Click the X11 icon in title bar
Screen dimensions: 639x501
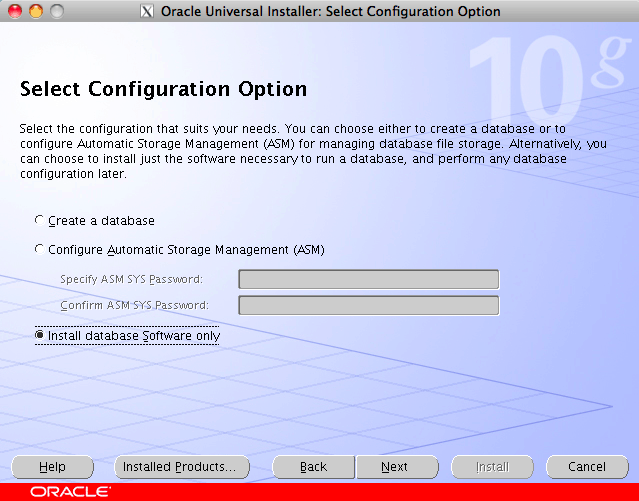pos(148,12)
